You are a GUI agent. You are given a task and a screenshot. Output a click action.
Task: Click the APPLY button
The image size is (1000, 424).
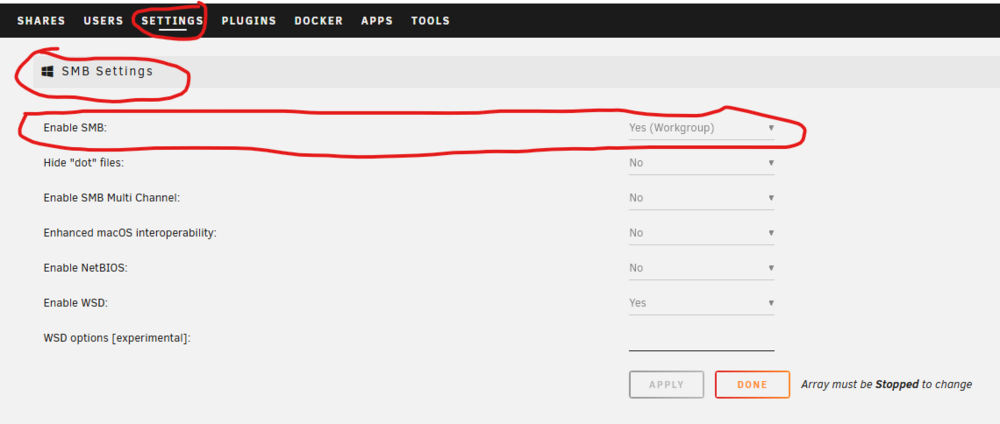(666, 384)
